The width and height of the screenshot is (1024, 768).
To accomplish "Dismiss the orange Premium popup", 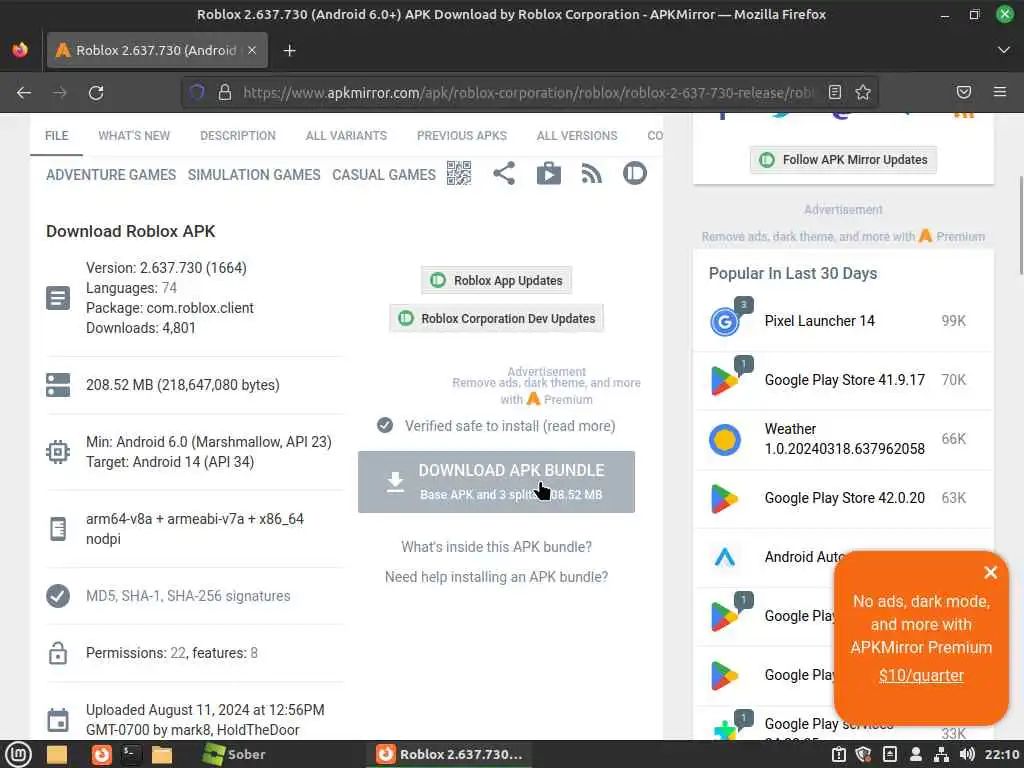I will click(x=990, y=573).
